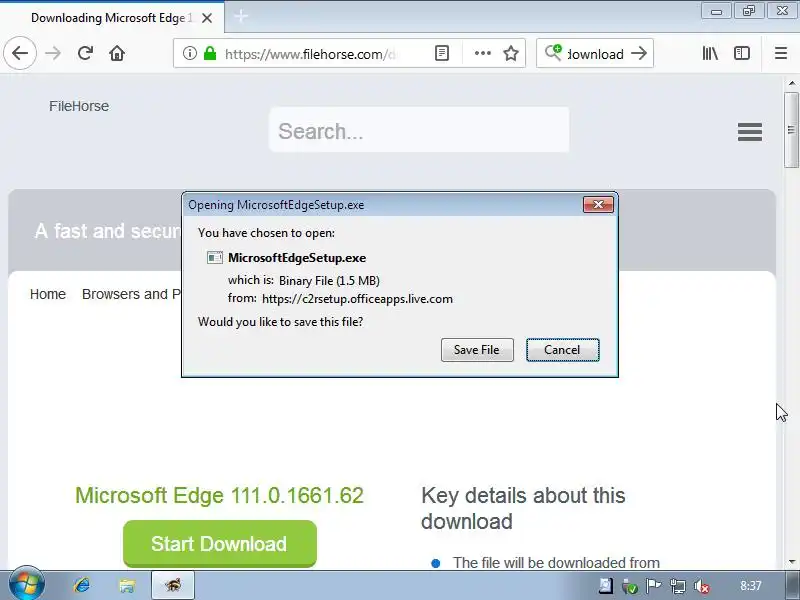800x600 pixels.
Task: Click the MicrosoftEdgeSetup.exe file name
Action: tap(297, 258)
